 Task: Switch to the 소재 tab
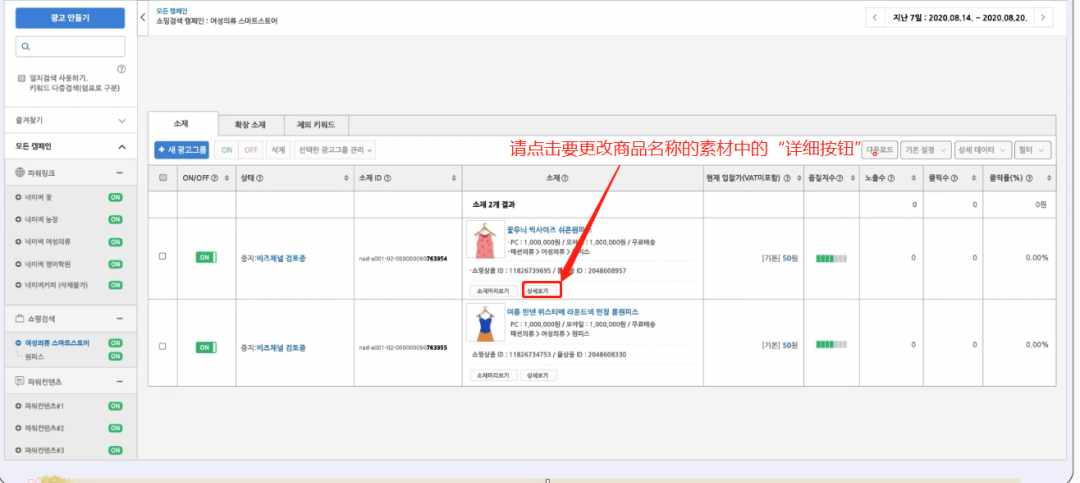[182, 124]
